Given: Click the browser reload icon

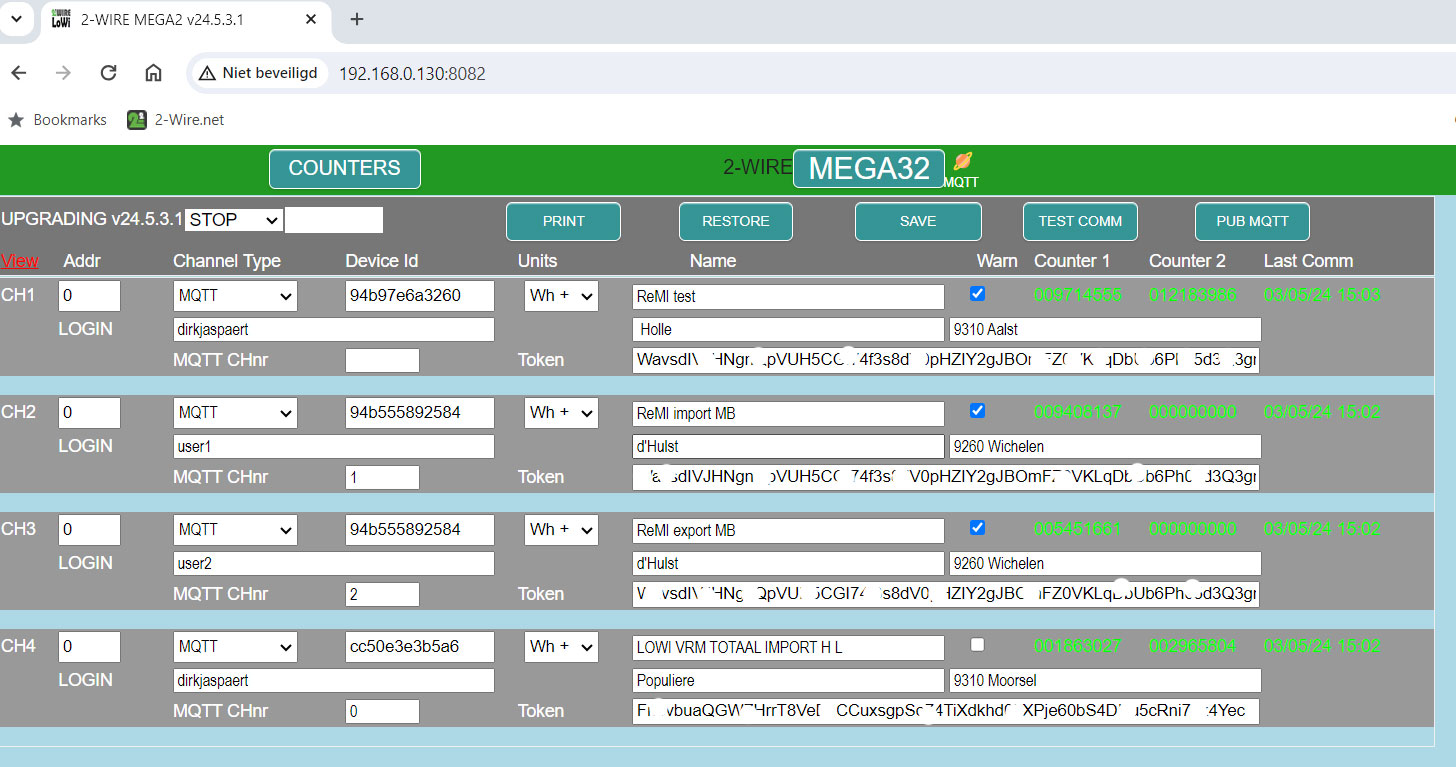Looking at the screenshot, I should pos(109,73).
